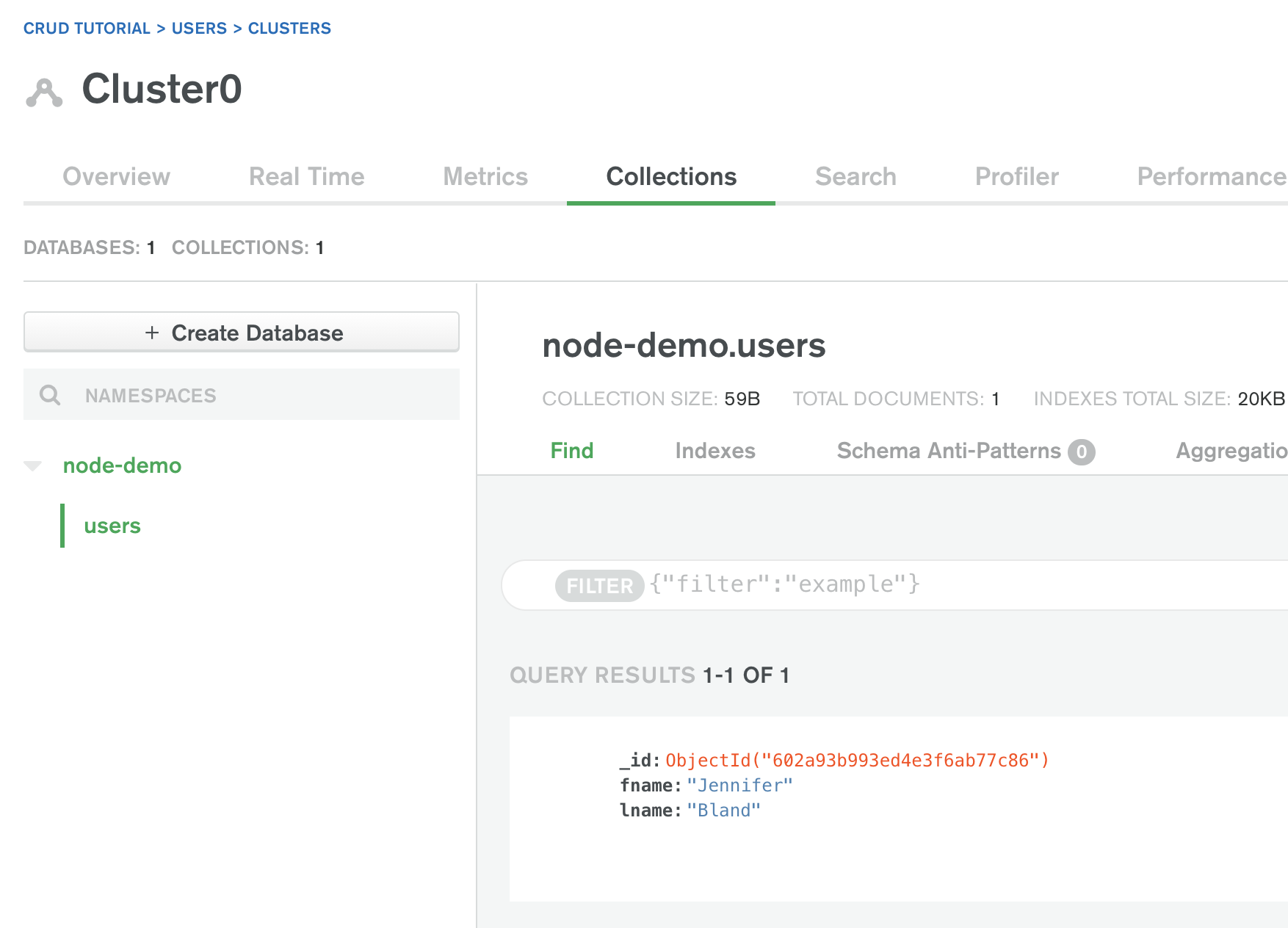
Task: Click the Cluster0 cluster icon
Action: point(44,93)
